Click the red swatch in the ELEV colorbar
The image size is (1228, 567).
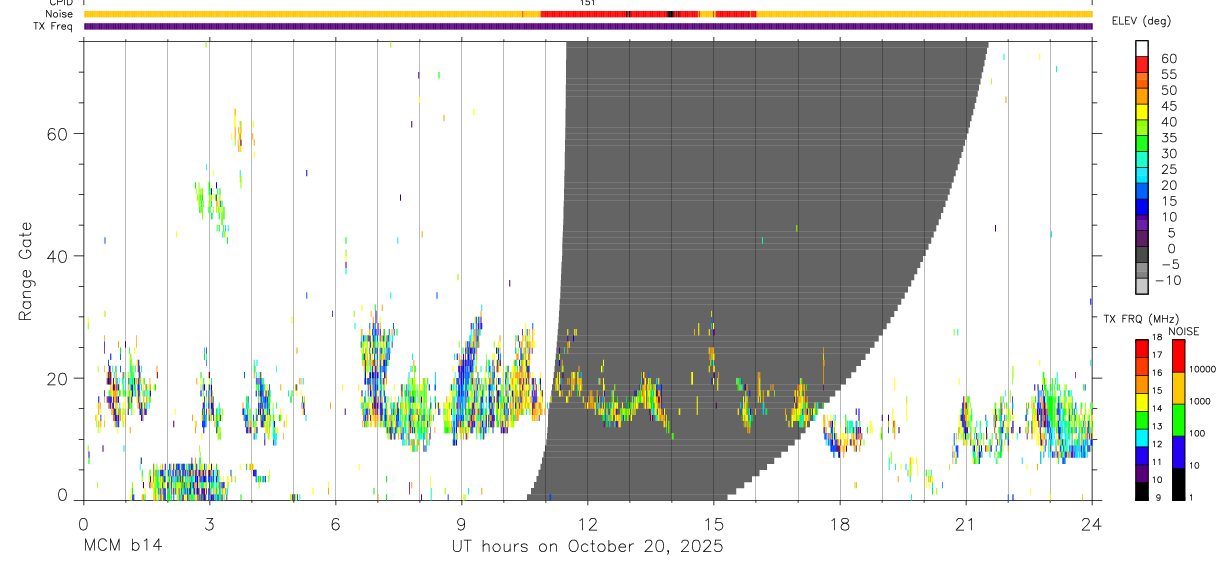pyautogui.click(x=1142, y=64)
